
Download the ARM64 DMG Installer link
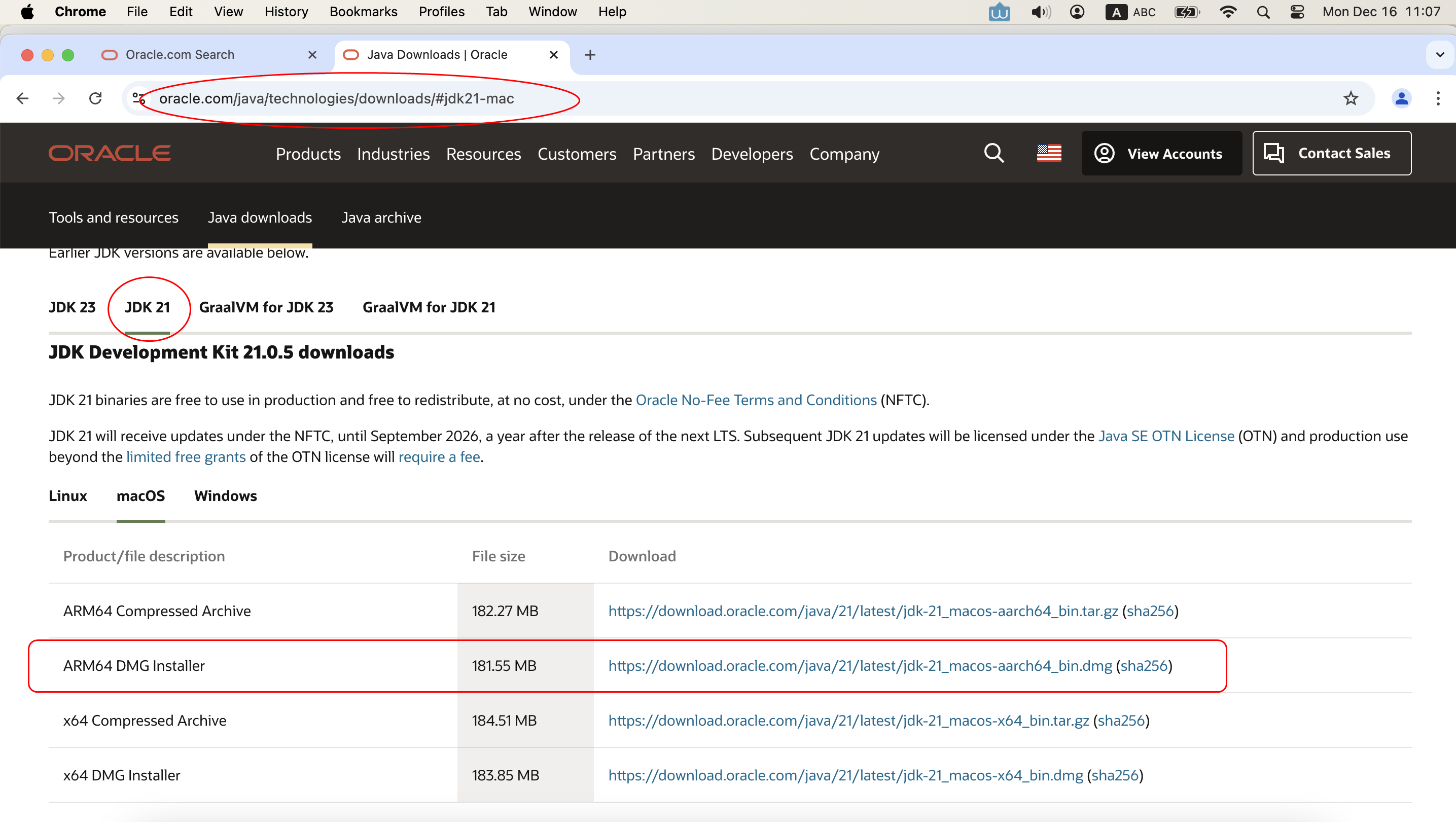tap(860, 665)
